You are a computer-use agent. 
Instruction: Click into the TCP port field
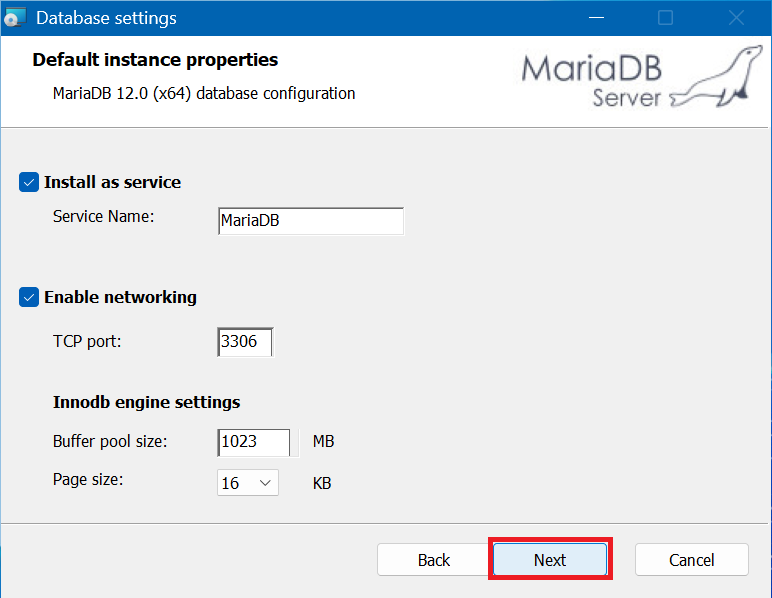point(244,342)
